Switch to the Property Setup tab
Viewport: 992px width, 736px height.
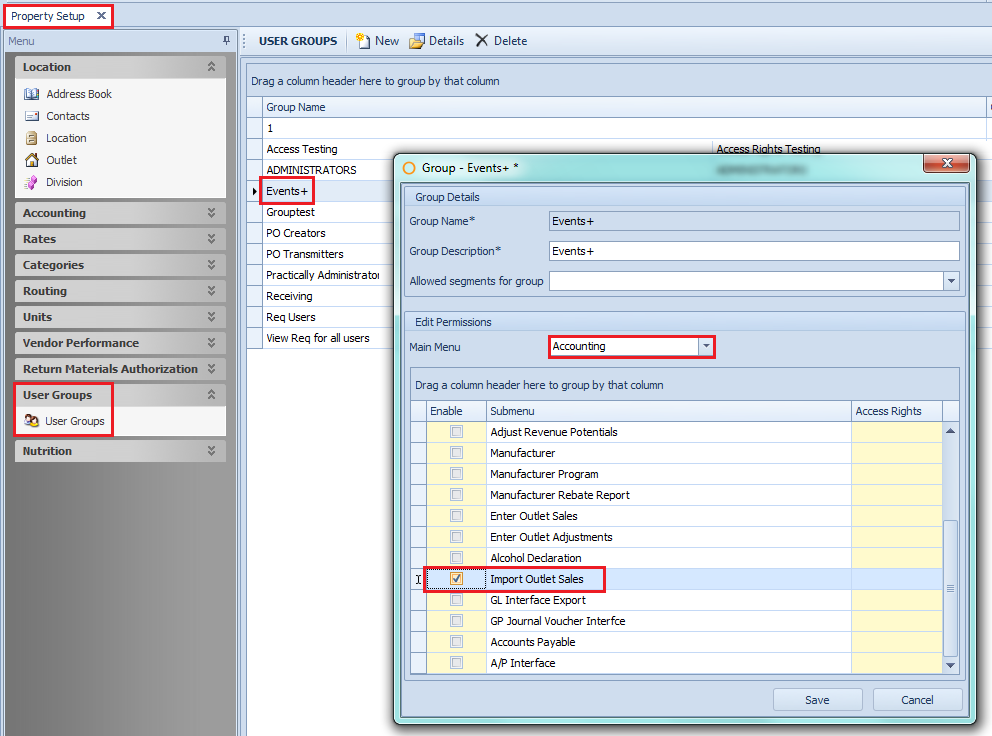(x=48, y=16)
